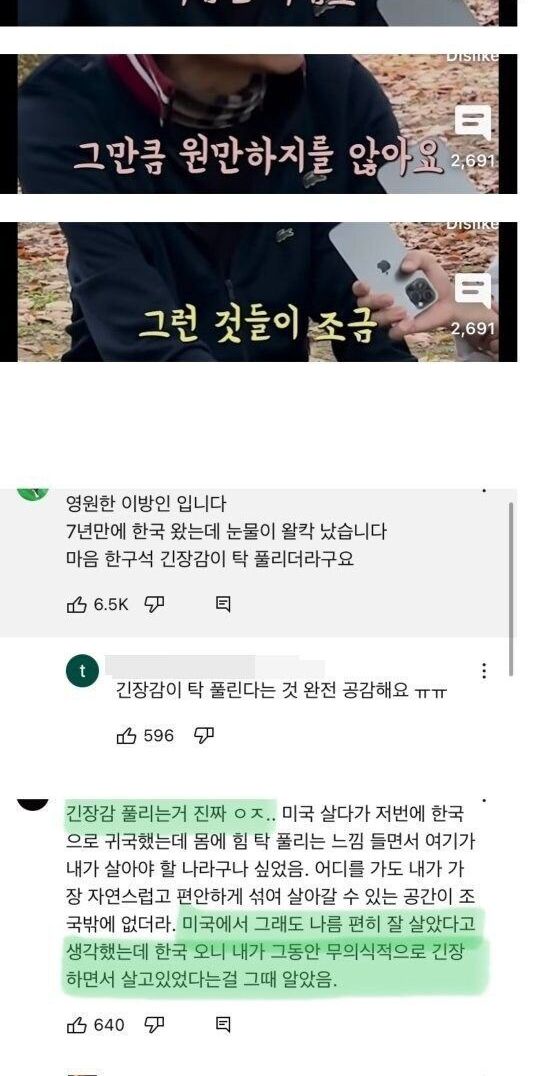Dislike the comment with 6.5K likes
This screenshot has width=538, height=1076.
(154, 604)
